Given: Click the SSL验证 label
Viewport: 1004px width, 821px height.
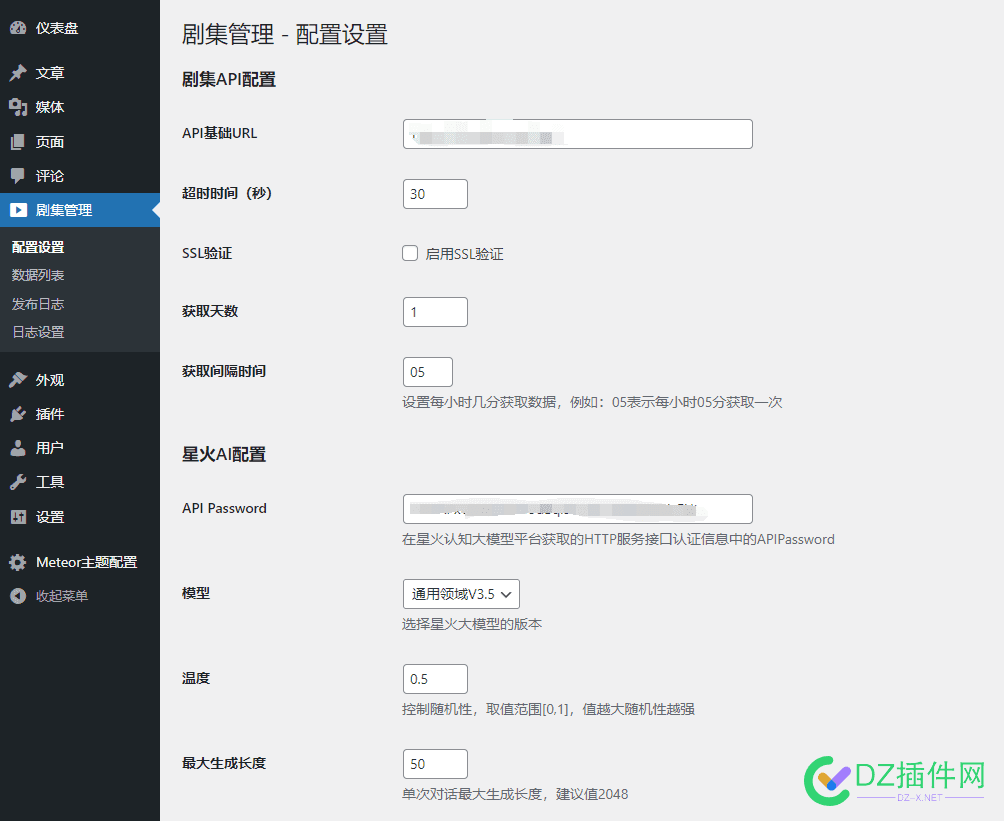Looking at the screenshot, I should [x=207, y=253].
